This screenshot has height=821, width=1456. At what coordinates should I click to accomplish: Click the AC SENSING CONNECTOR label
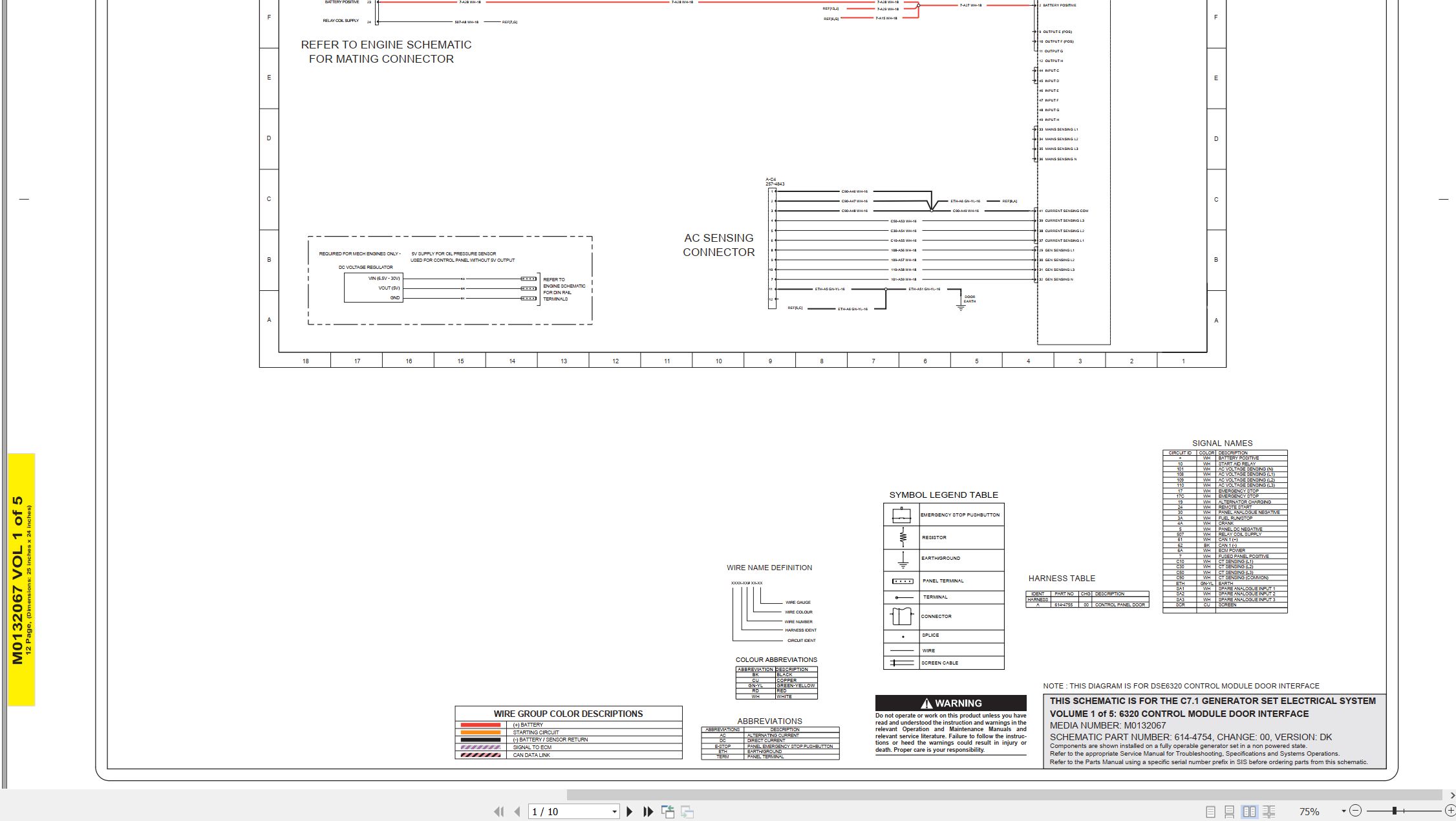719,245
